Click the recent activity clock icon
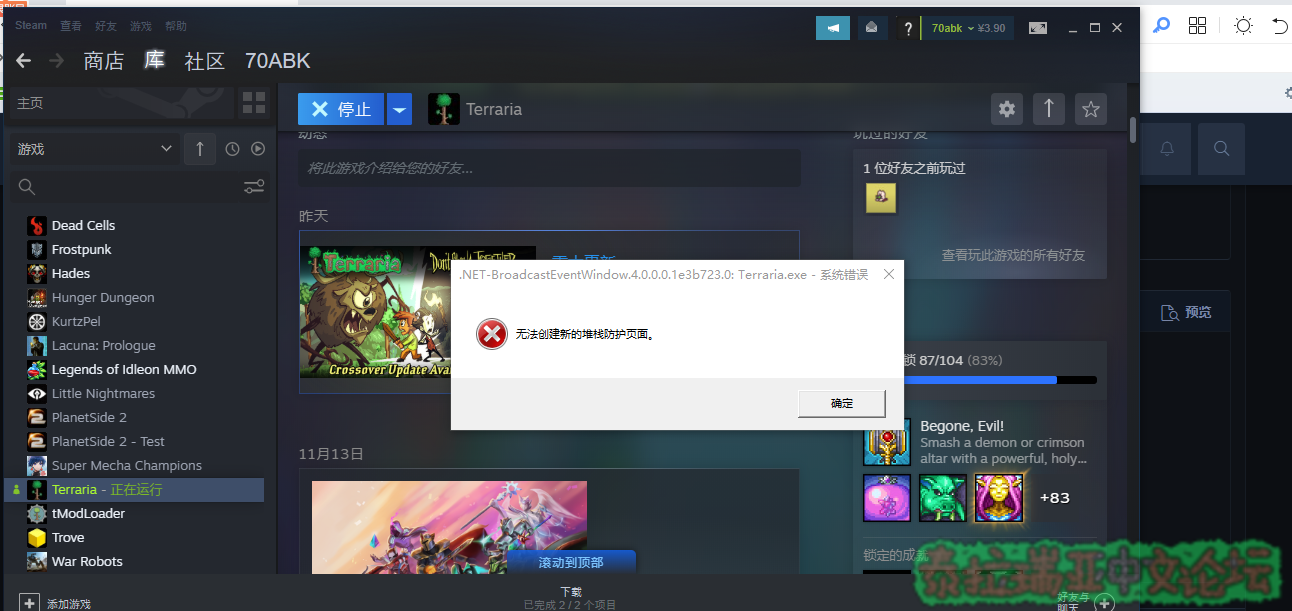This screenshot has height=611, width=1292. (x=232, y=149)
